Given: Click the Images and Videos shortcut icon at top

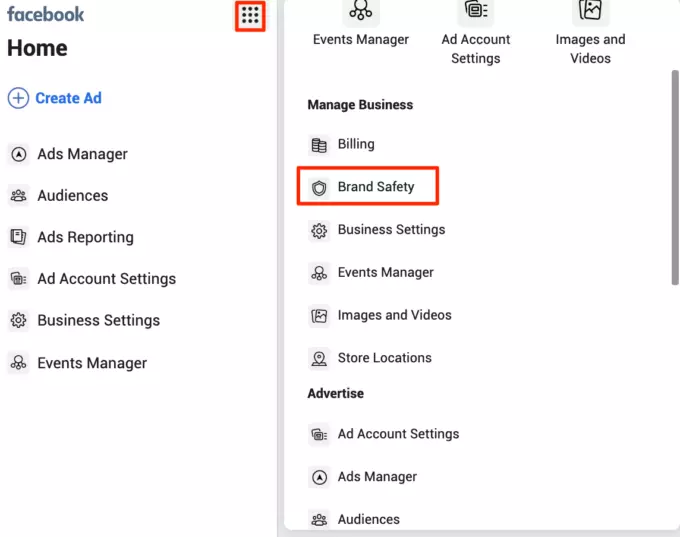Looking at the screenshot, I should 590,11.
